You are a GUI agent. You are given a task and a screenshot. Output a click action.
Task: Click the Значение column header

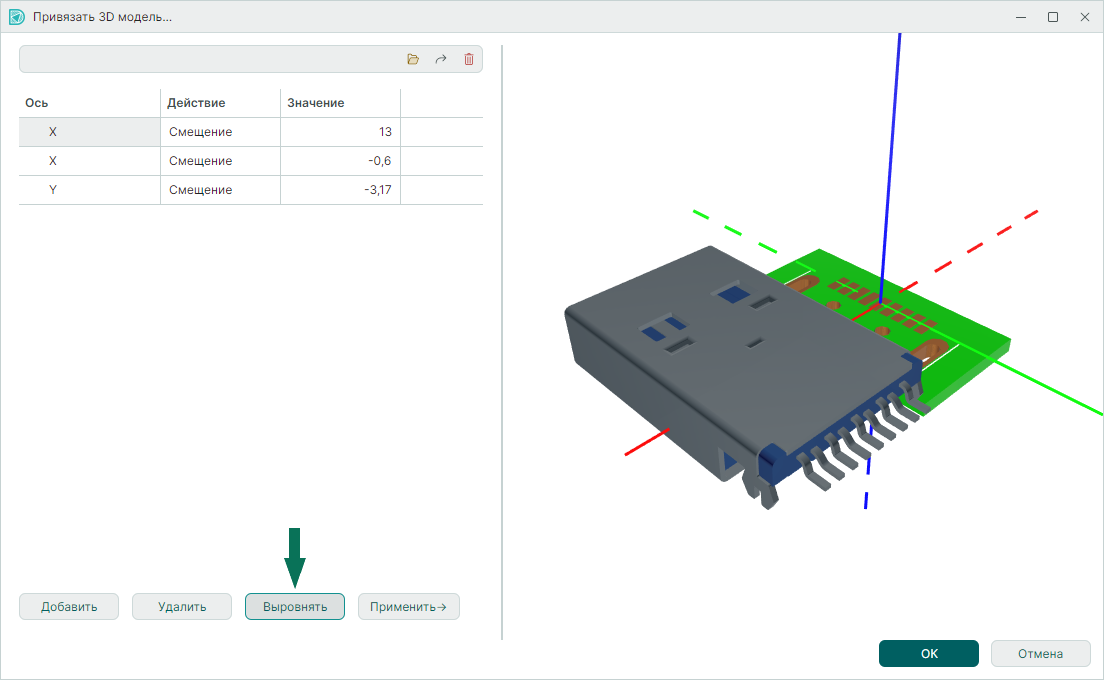pos(340,103)
